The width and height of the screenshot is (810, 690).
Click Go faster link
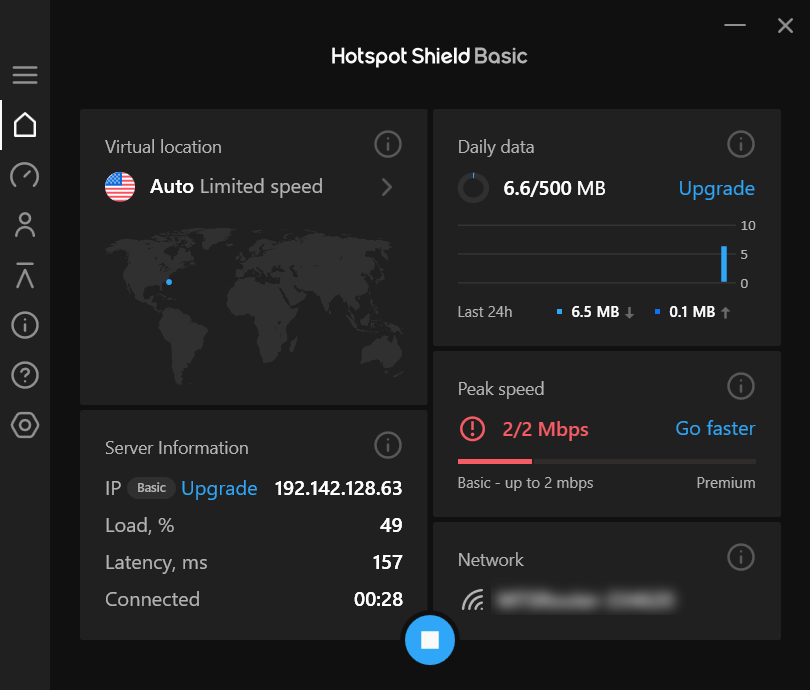tap(715, 429)
